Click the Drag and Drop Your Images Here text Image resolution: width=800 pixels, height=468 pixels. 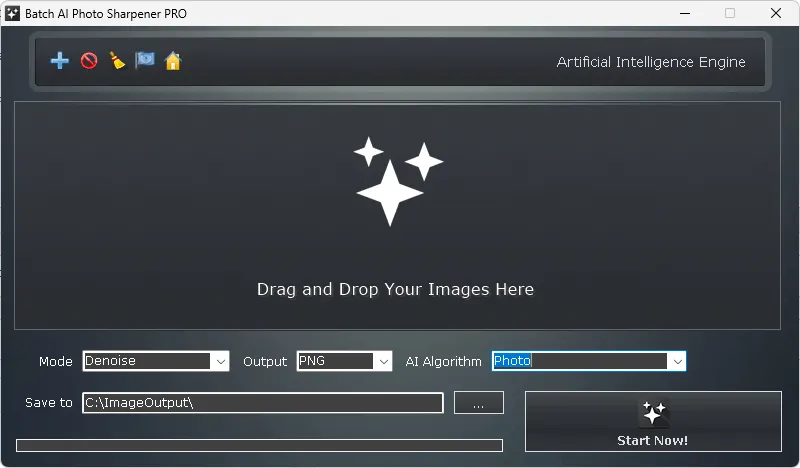(x=395, y=289)
